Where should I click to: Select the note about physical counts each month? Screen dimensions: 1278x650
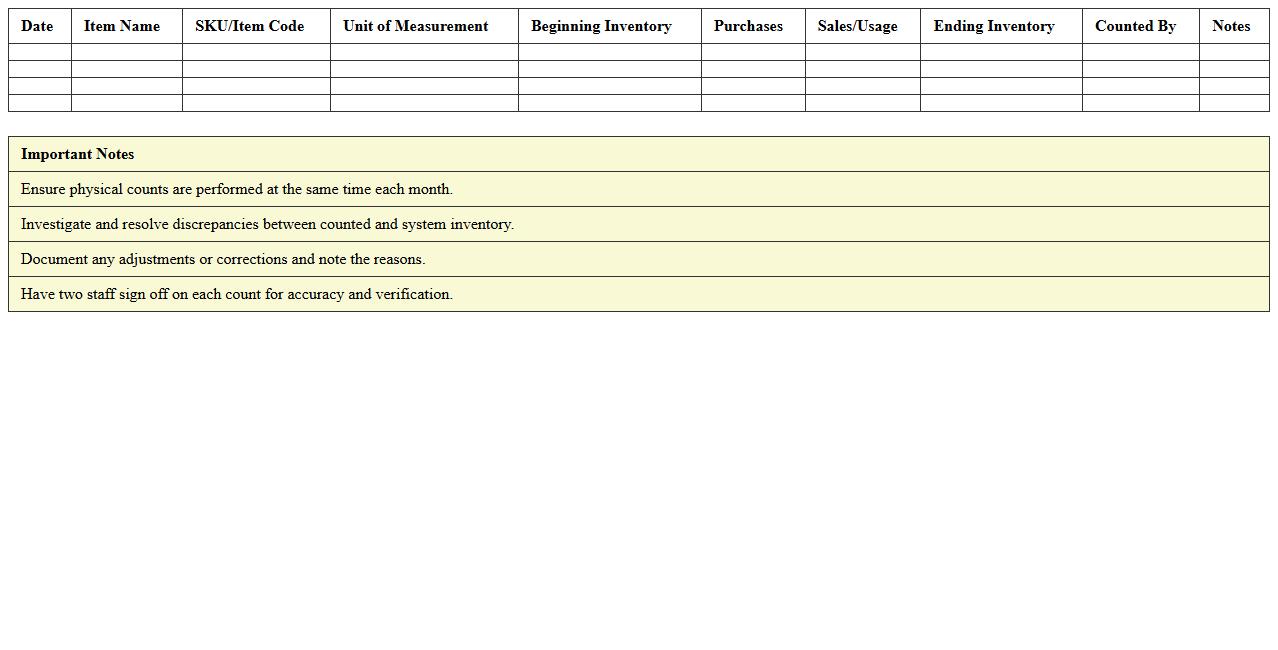[x=237, y=189]
